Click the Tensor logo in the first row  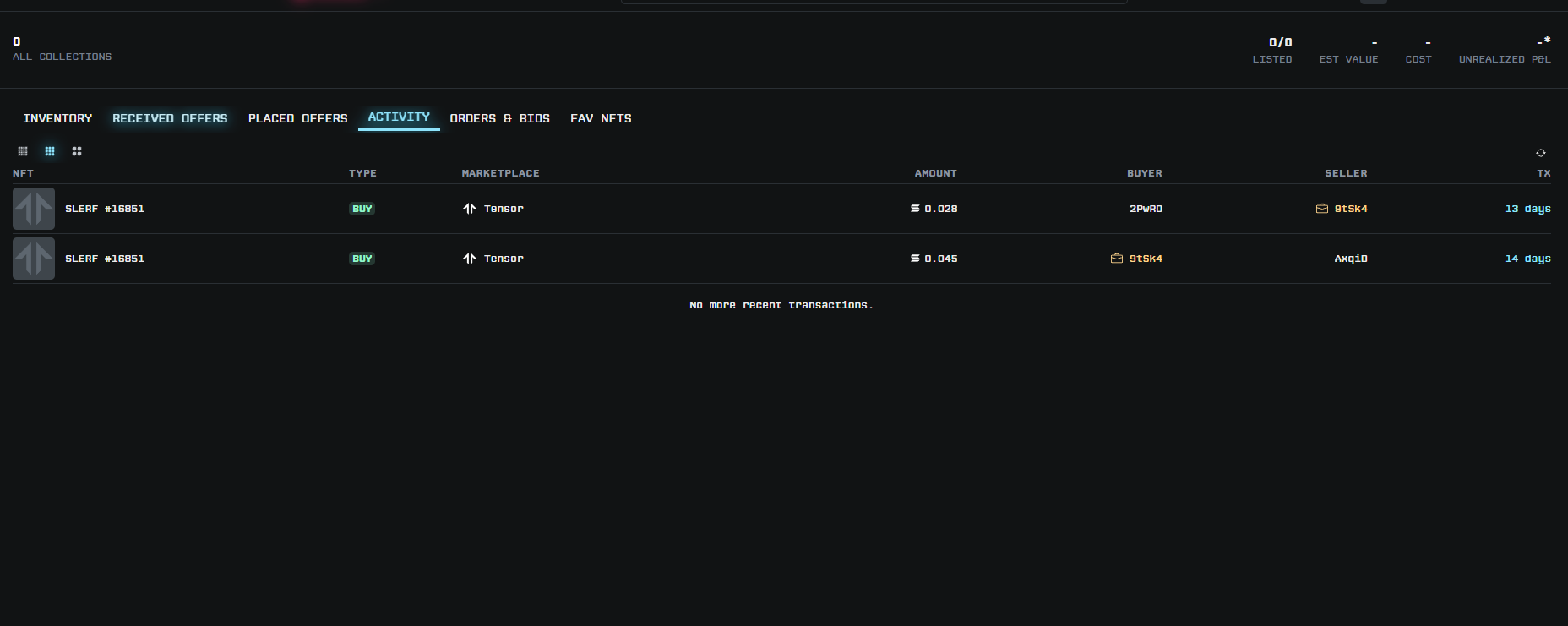470,209
